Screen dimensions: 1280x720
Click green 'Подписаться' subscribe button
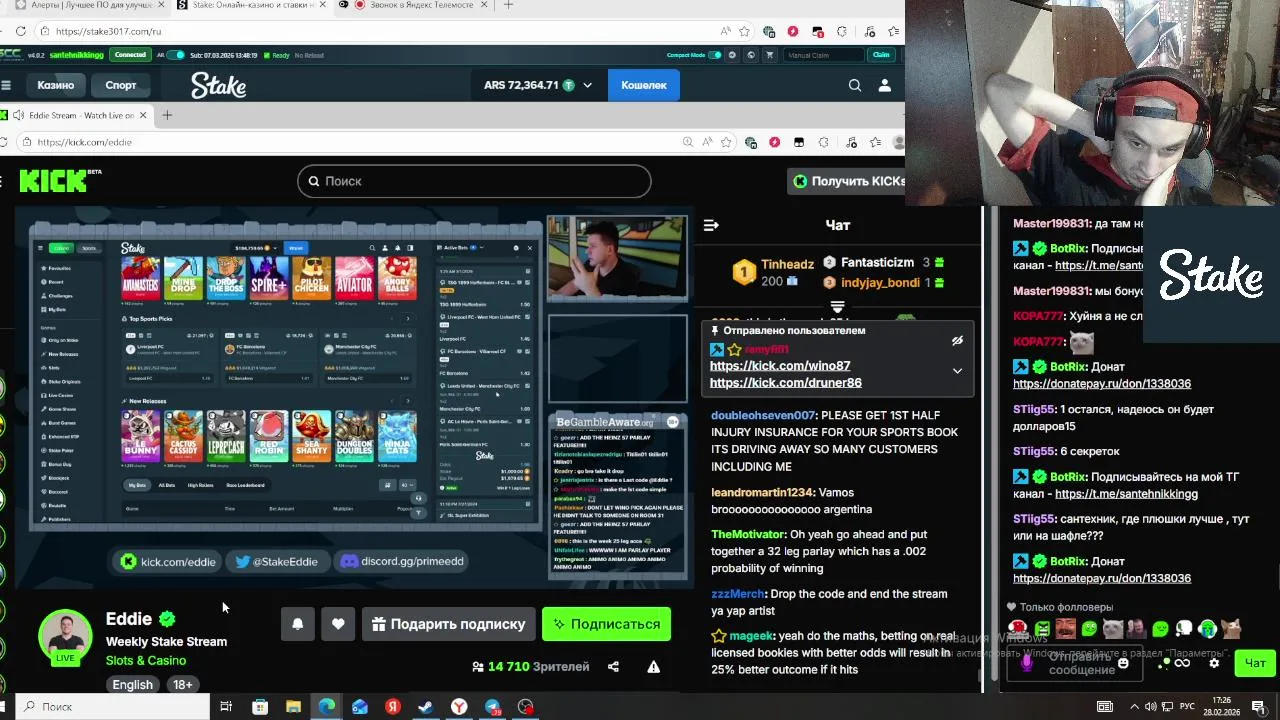point(606,624)
